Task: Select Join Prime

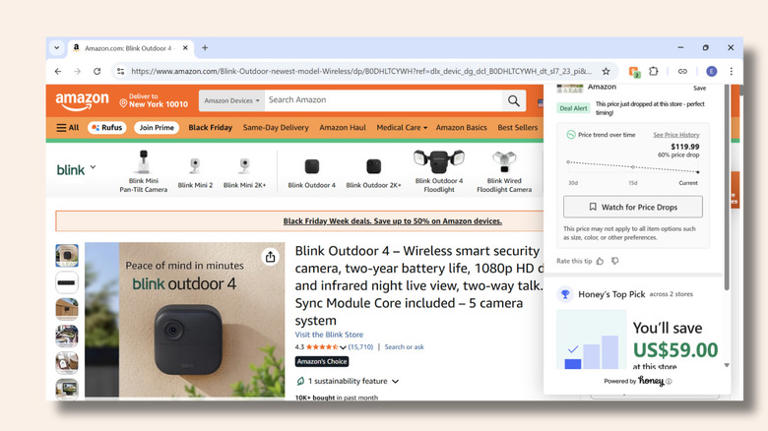Action: click(156, 128)
